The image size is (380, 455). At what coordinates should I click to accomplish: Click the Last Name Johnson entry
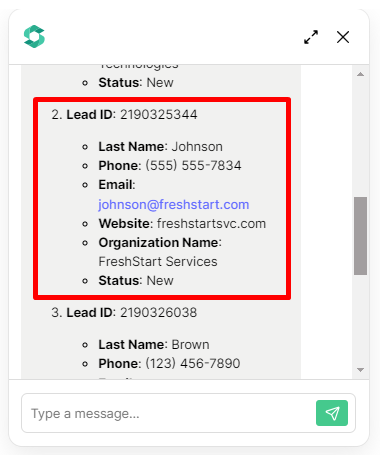tap(160, 147)
